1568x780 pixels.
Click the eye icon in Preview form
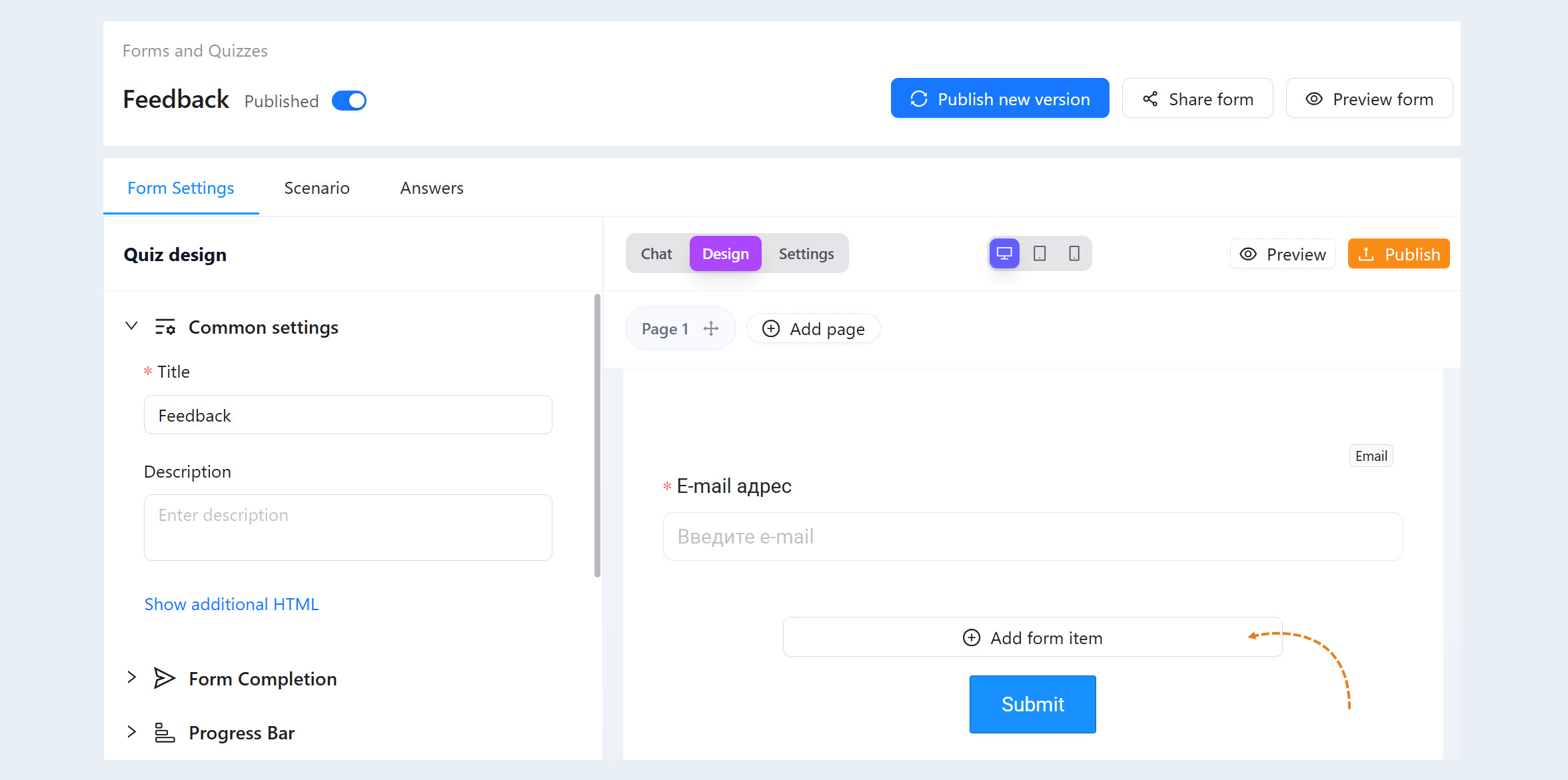(x=1314, y=99)
